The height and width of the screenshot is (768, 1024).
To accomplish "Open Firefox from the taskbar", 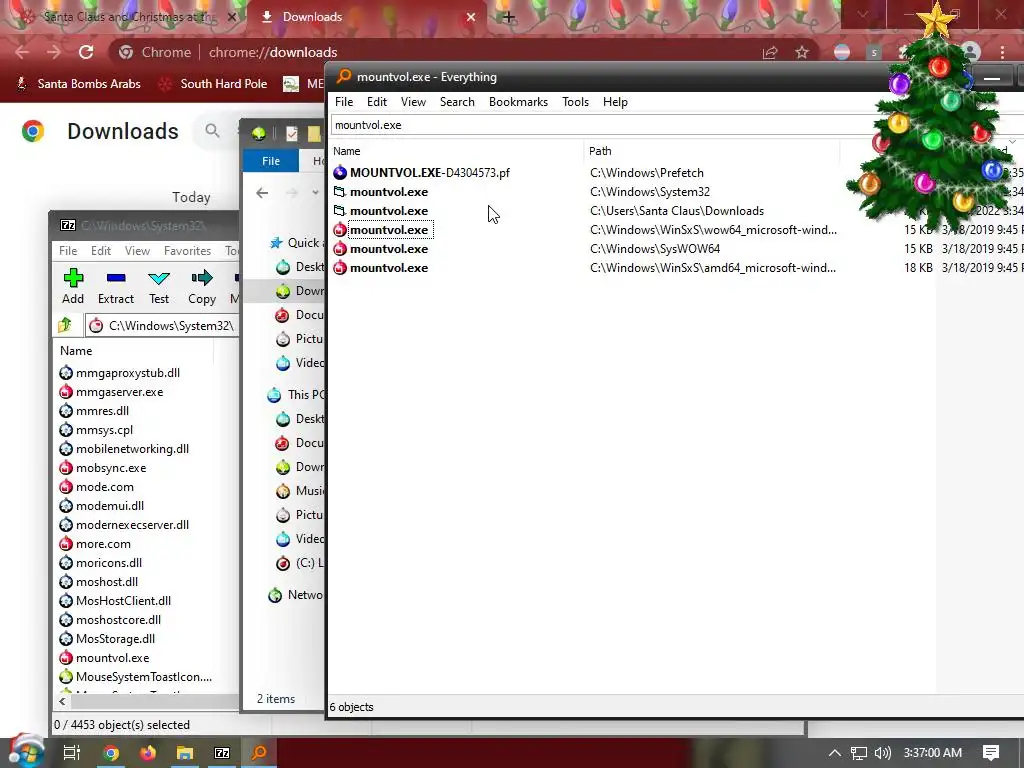I will [x=148, y=753].
